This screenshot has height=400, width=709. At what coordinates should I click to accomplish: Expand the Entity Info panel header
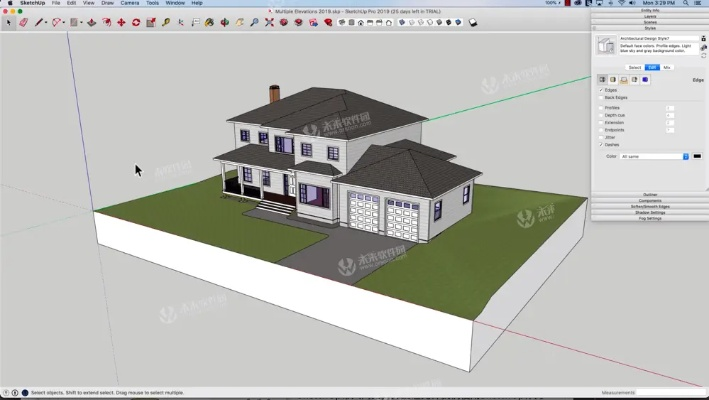click(x=650, y=11)
